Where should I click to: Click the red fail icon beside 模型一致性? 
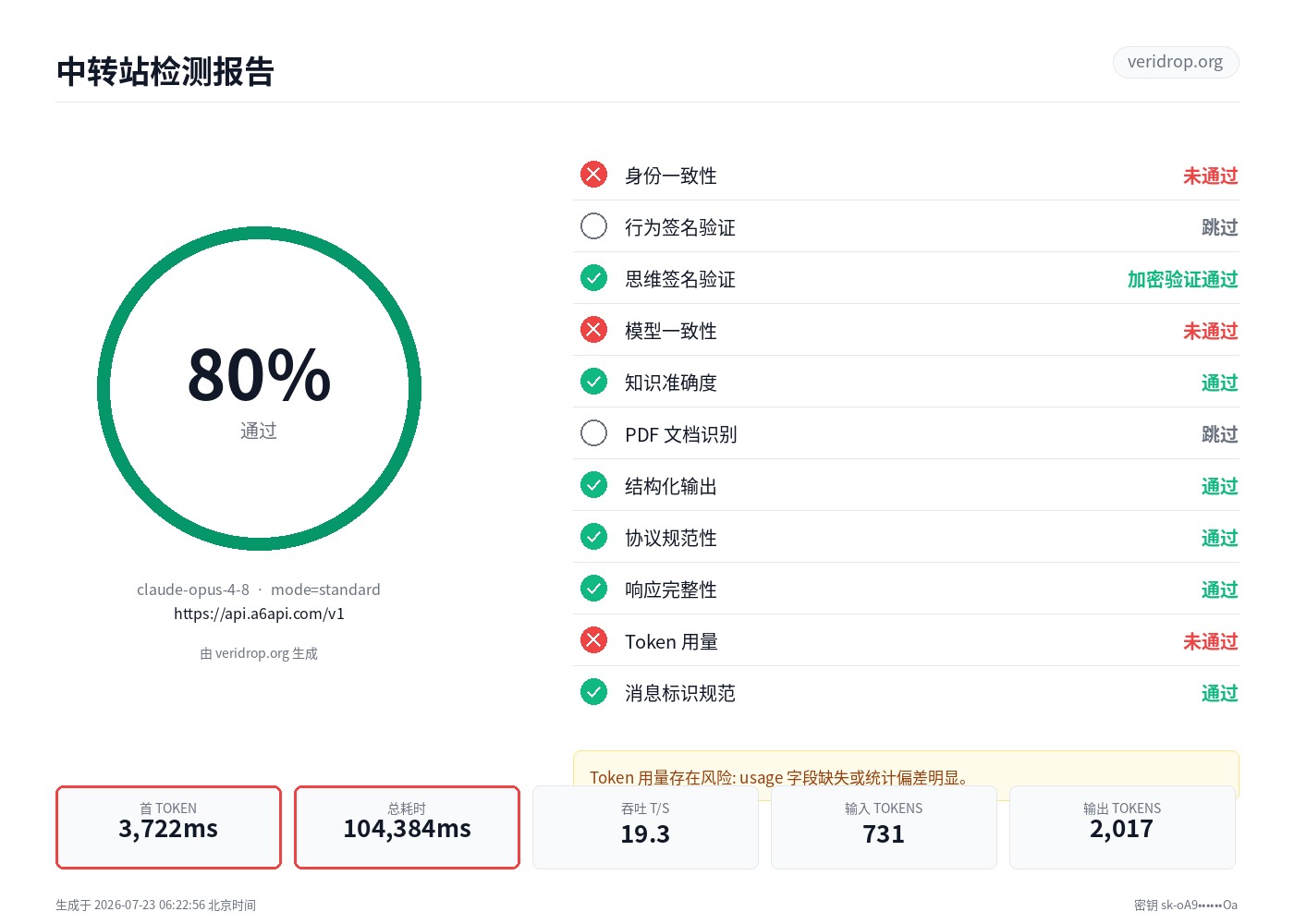(593, 330)
